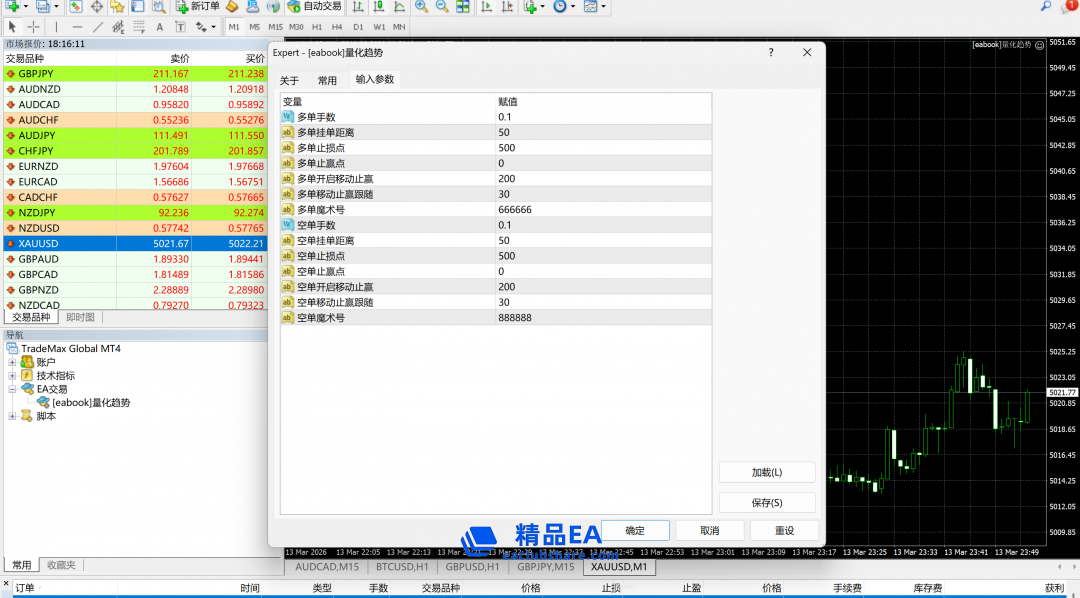Select the crosshair tool
The width and height of the screenshot is (1080, 598).
pos(33,27)
